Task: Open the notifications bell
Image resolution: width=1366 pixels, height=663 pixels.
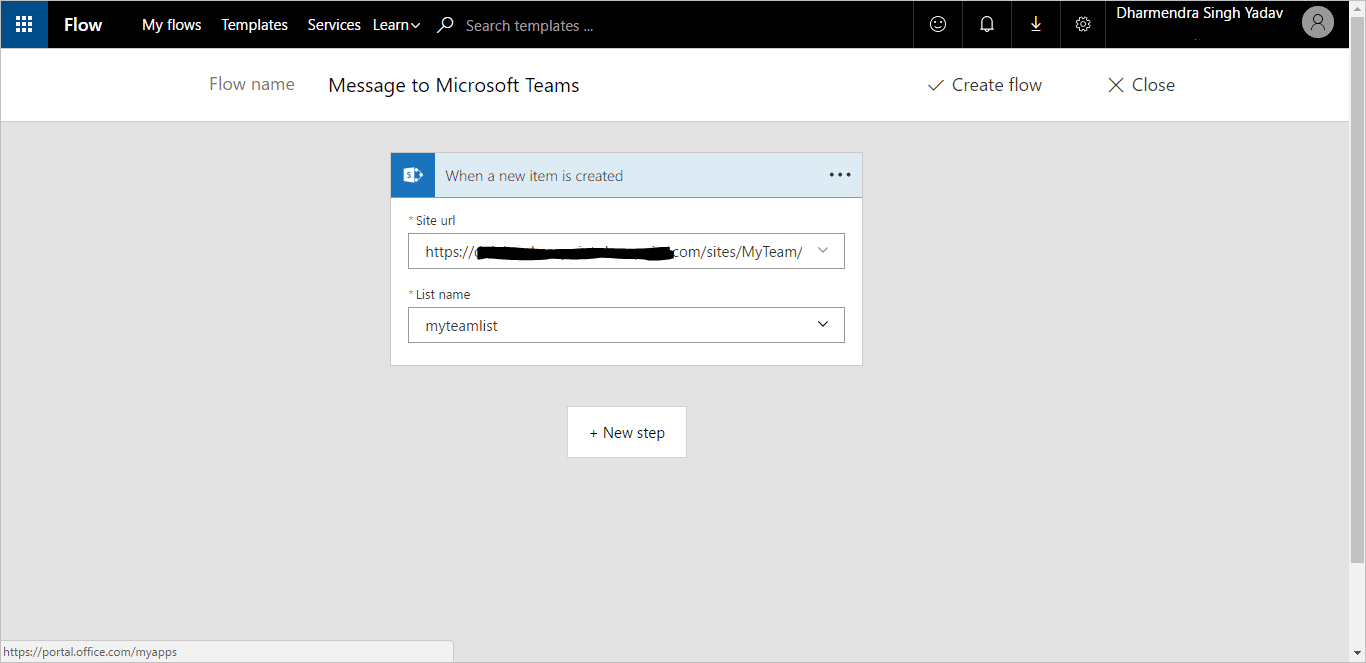Action: pos(987,24)
